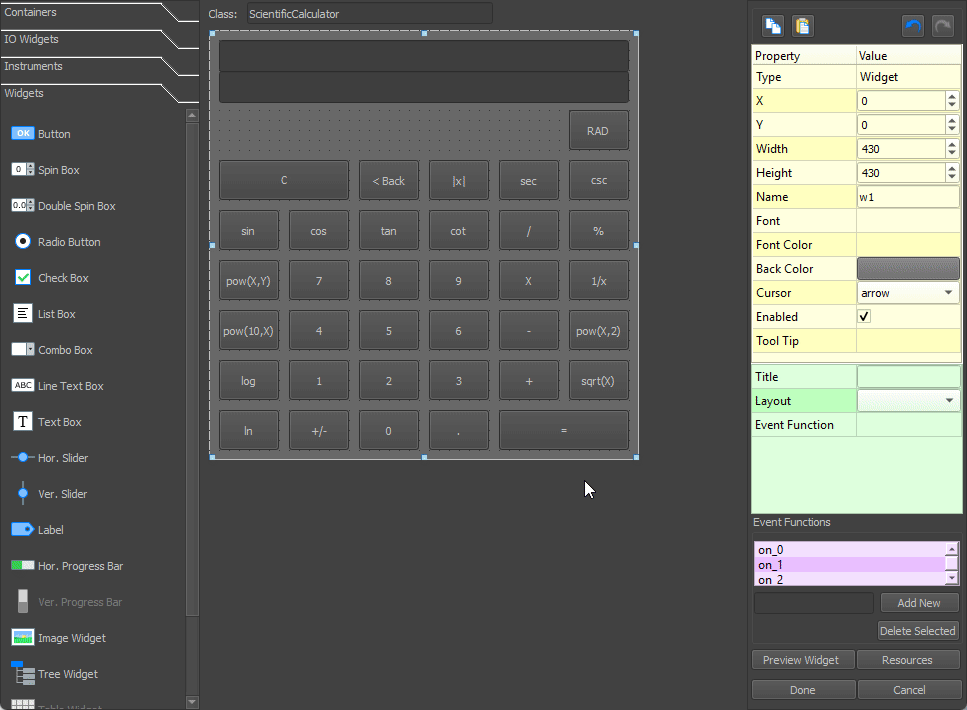Image resolution: width=967 pixels, height=710 pixels.
Task: Click the Add New button
Action: pos(919,603)
